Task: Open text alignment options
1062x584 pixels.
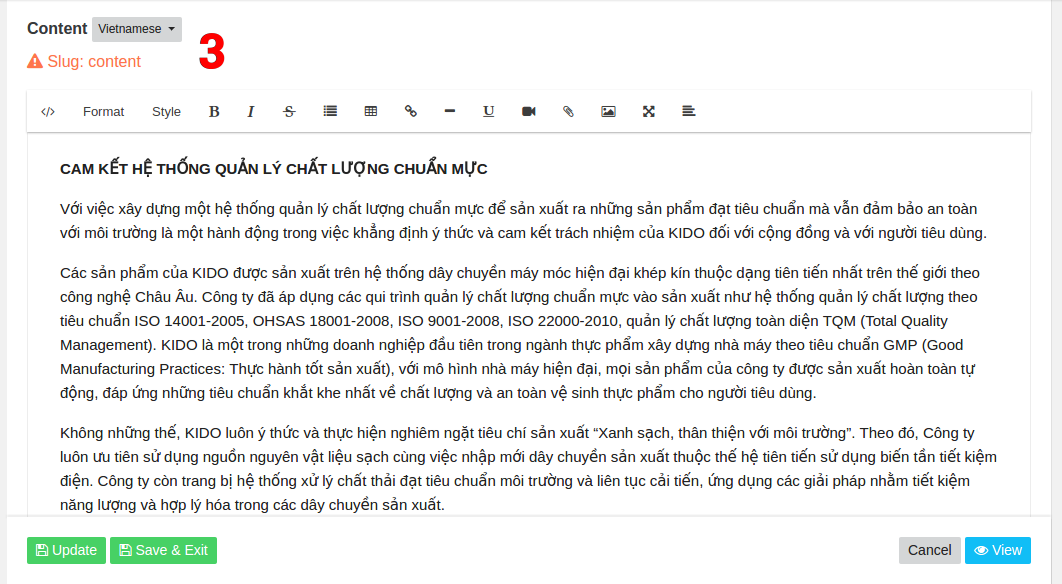Action: (x=689, y=112)
